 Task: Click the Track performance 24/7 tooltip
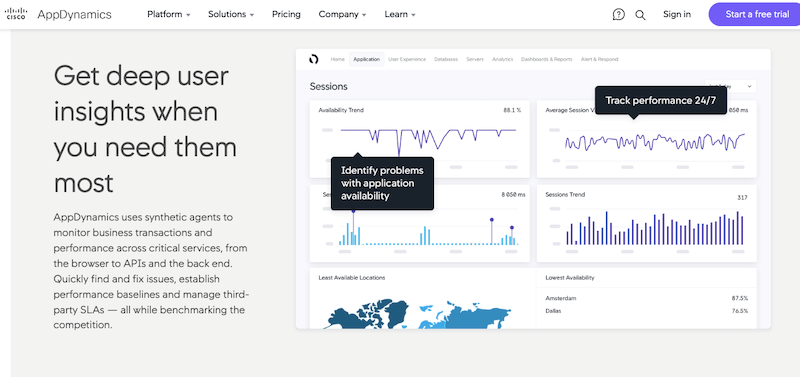pos(661,100)
